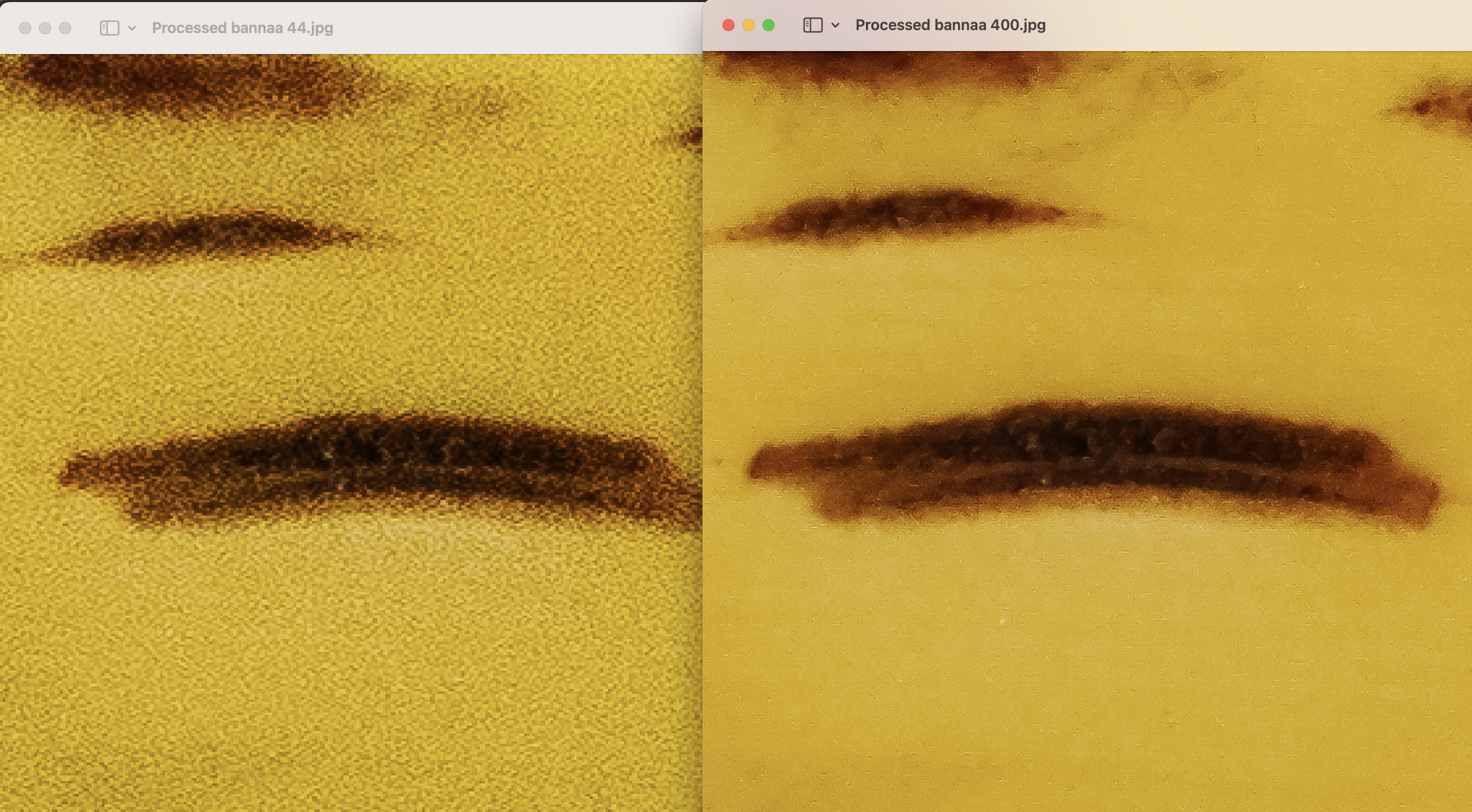This screenshot has height=812, width=1472.
Task: Click the Processed bannaa 400.jpg window title
Action: pos(949,25)
